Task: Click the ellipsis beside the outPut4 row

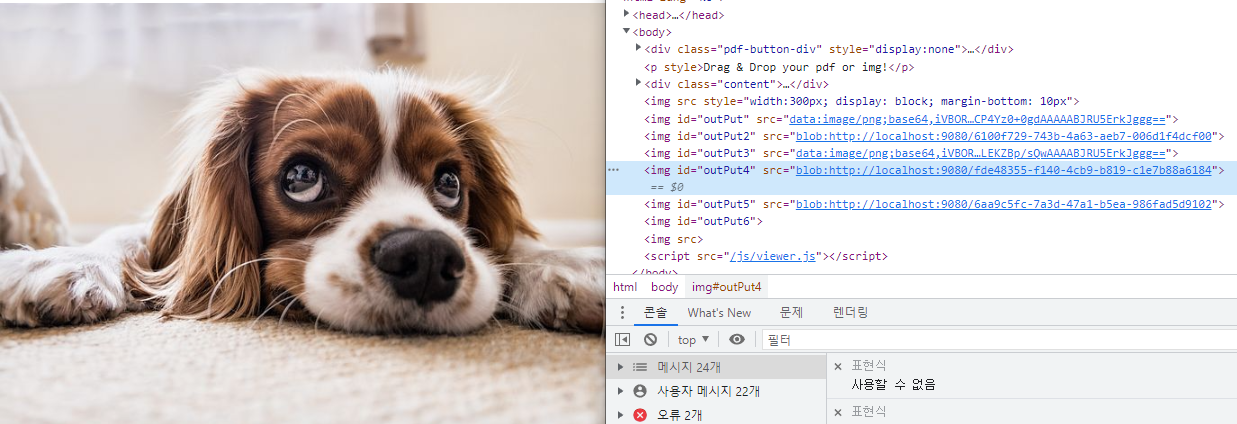Action: tap(613, 171)
